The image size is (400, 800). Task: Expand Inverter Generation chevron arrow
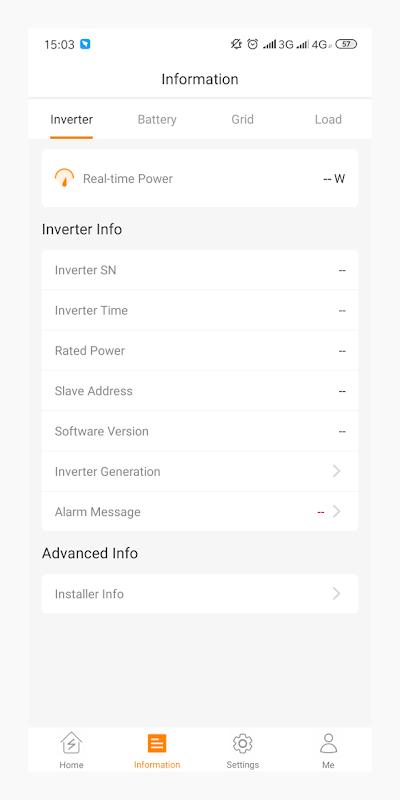point(336,471)
